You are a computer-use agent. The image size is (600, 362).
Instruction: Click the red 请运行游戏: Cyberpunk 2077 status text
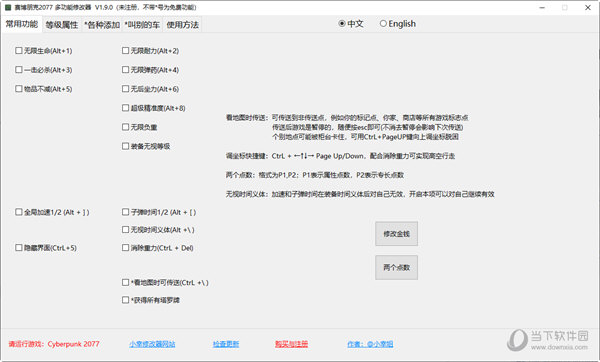pyautogui.click(x=54, y=344)
